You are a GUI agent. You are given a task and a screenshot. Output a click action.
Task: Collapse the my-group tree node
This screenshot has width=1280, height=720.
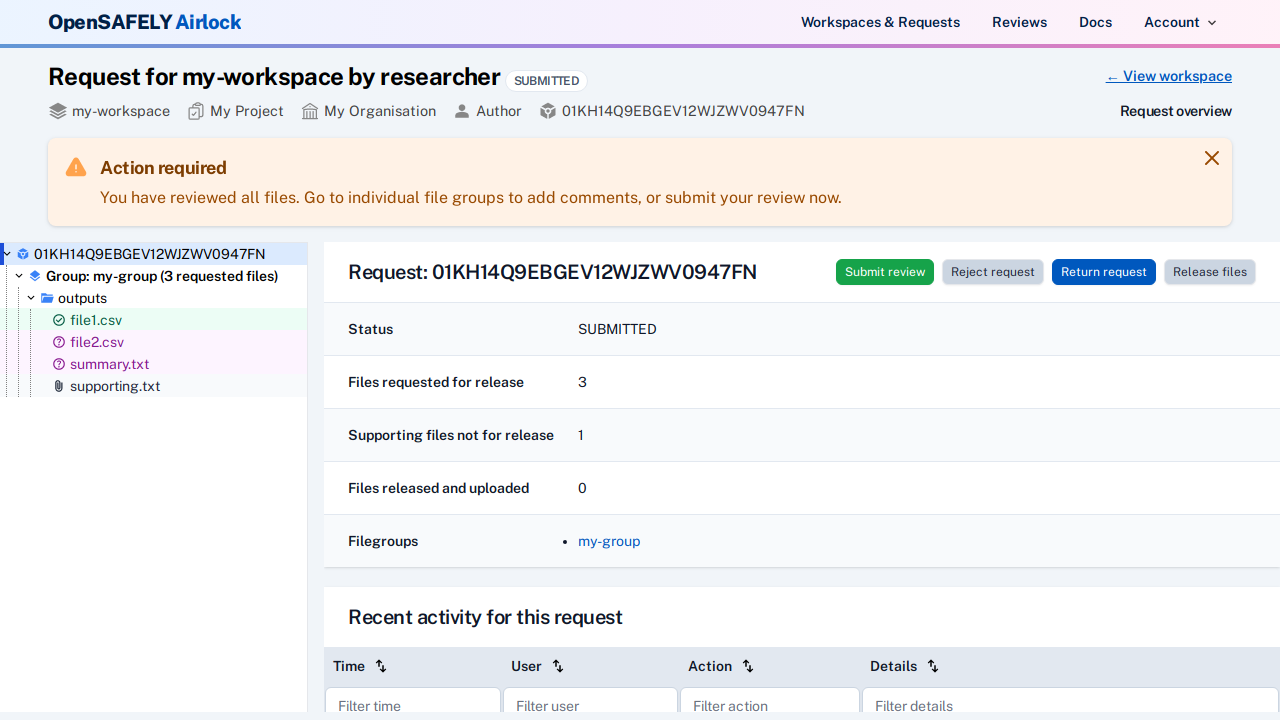pyautogui.click(x=19, y=276)
